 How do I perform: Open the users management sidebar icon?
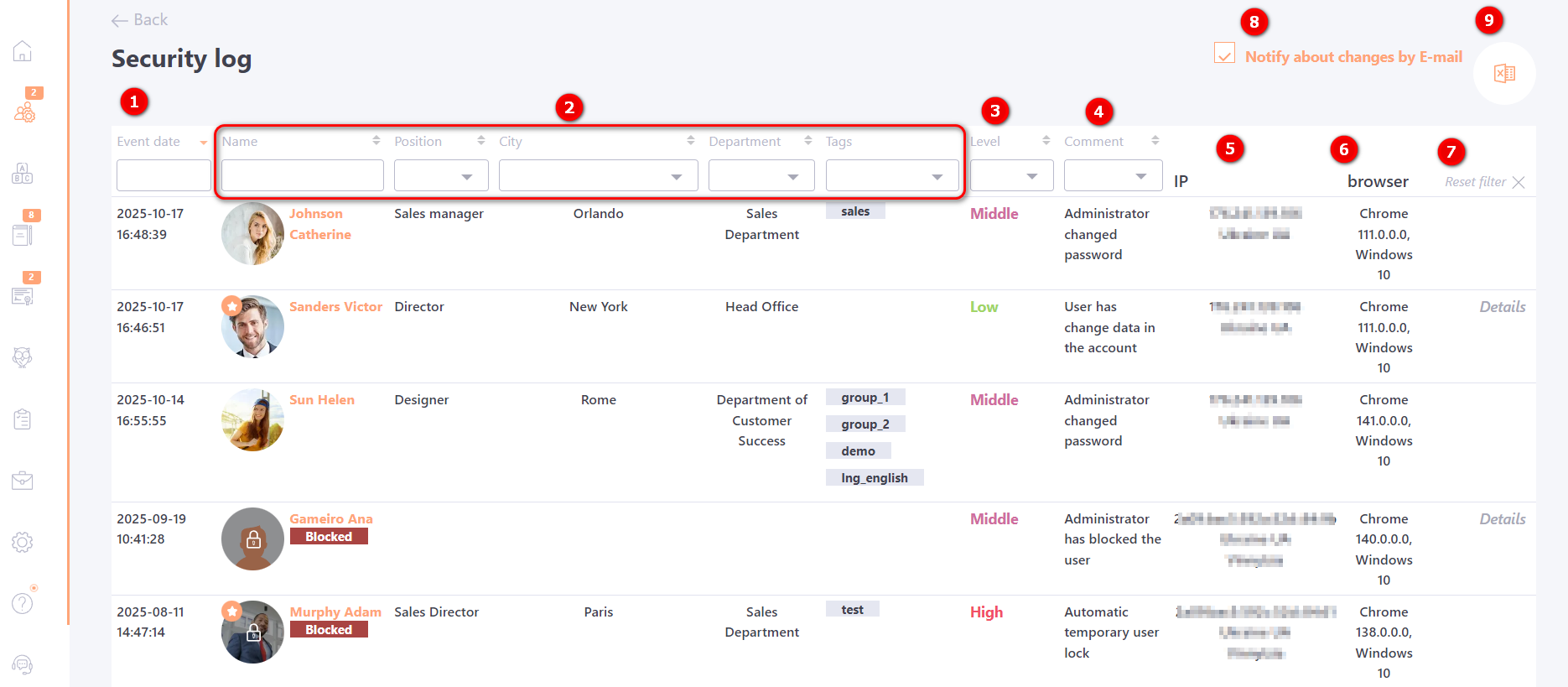coord(24,112)
